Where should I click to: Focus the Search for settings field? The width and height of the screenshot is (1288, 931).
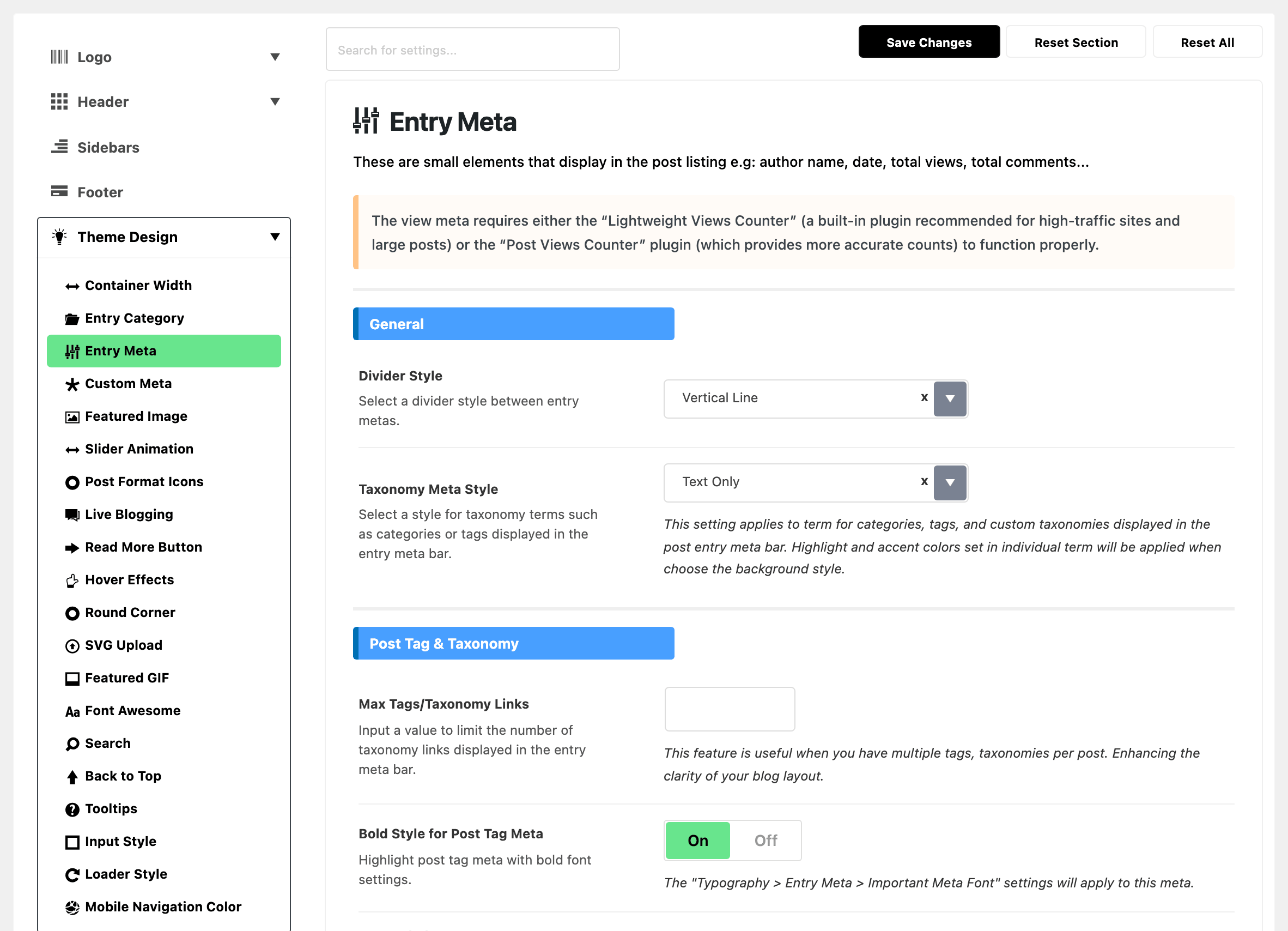pos(472,50)
